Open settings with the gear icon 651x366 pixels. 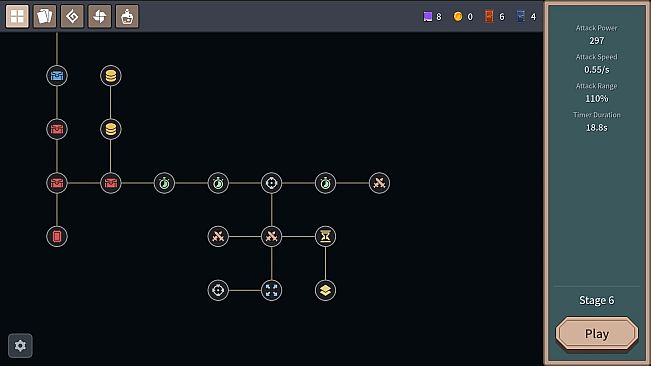click(20, 346)
